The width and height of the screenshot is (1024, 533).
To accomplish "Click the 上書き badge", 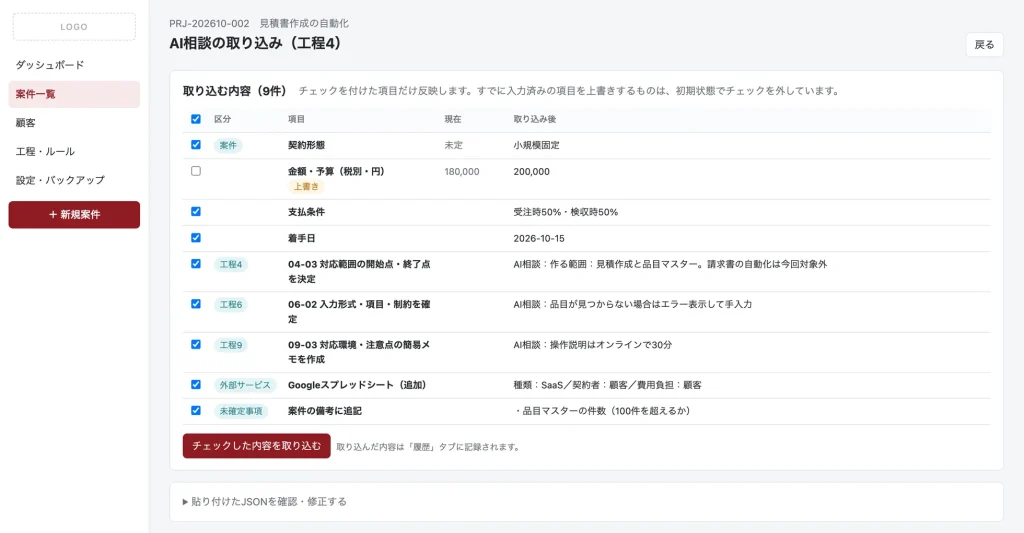I will pos(306,187).
